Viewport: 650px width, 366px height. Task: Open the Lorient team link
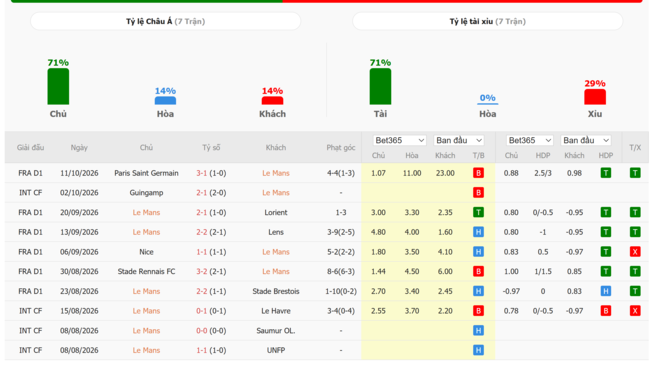coord(276,212)
